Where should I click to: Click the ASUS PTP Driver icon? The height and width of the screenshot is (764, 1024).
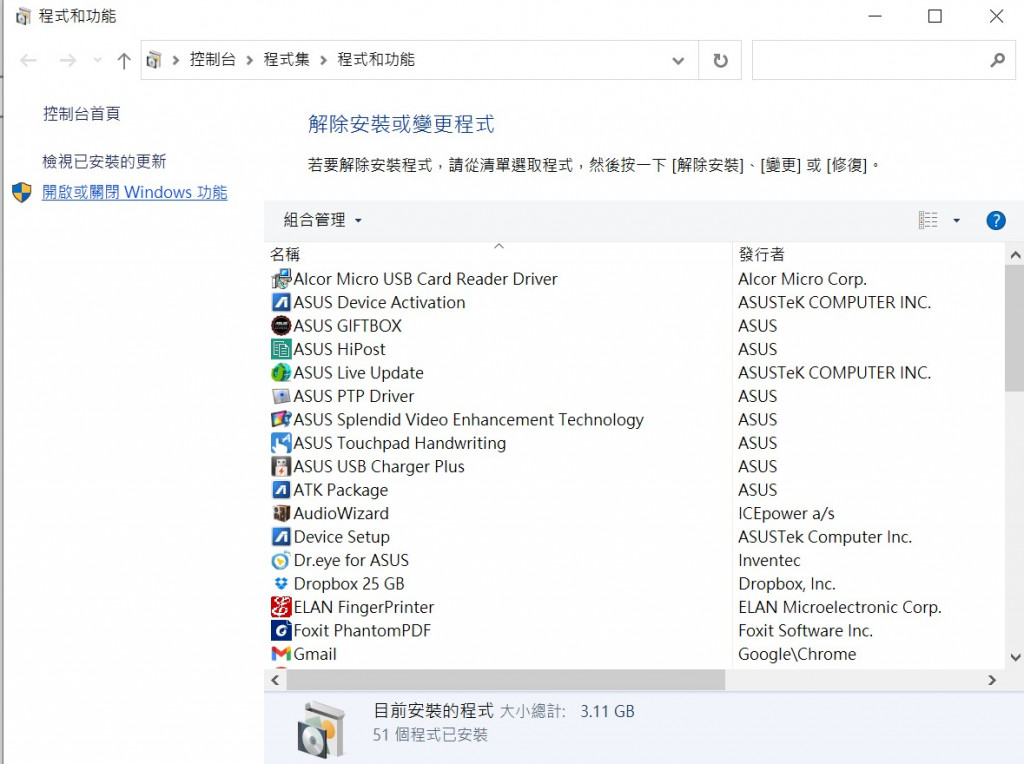coord(281,396)
